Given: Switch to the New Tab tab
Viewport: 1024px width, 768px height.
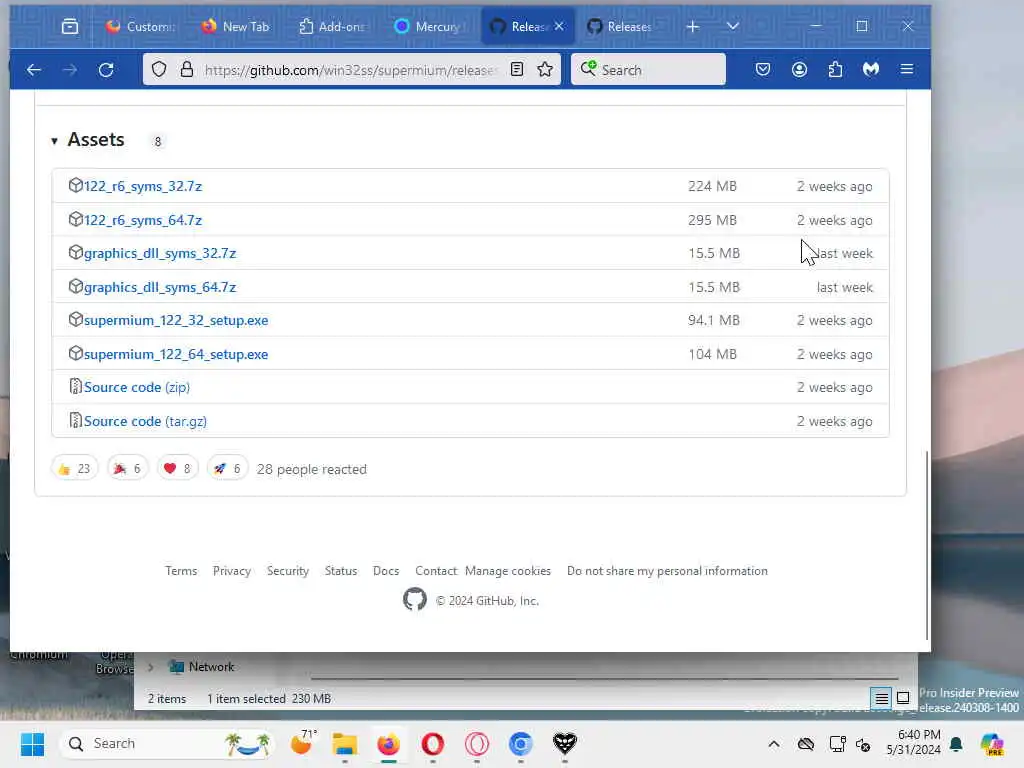Looking at the screenshot, I should click(x=236, y=26).
